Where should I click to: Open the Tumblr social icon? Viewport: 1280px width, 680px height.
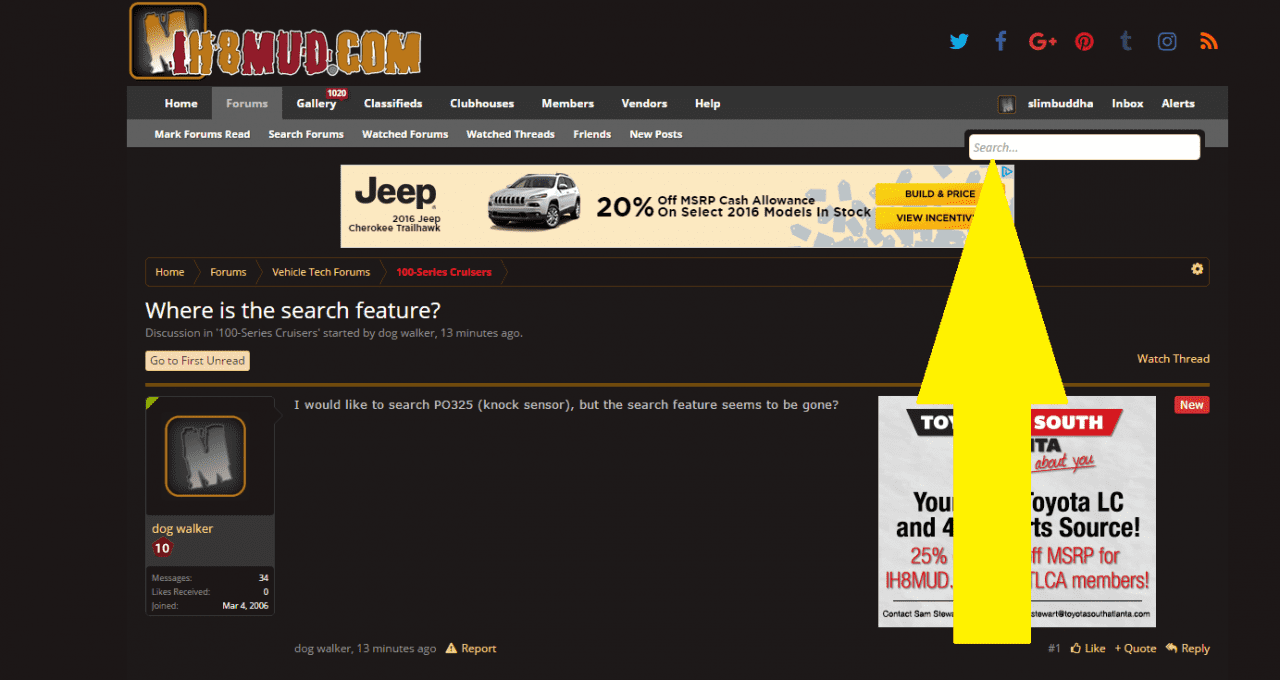point(1126,41)
